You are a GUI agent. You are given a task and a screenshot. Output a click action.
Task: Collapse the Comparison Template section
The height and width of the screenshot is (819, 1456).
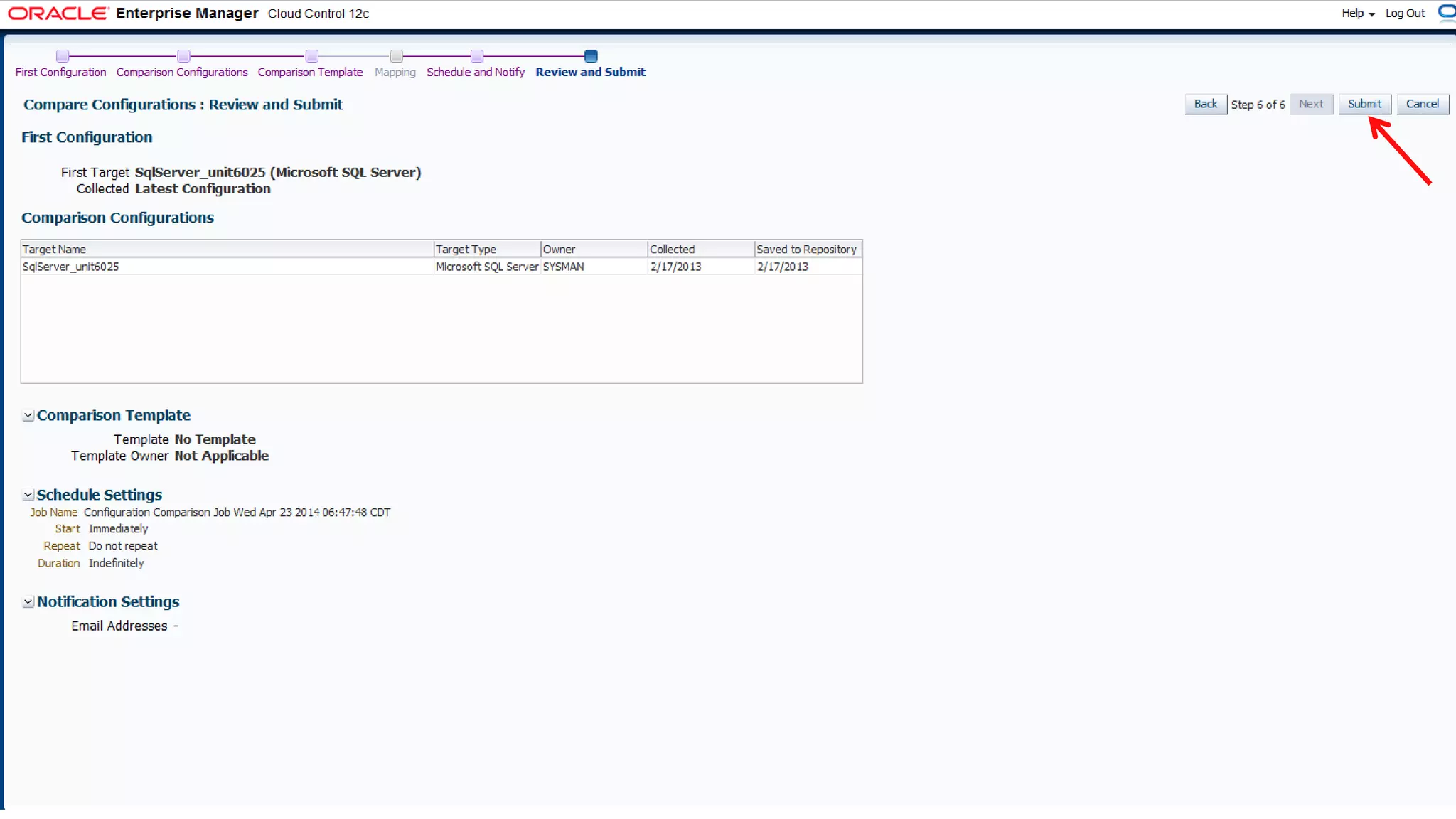pos(28,415)
